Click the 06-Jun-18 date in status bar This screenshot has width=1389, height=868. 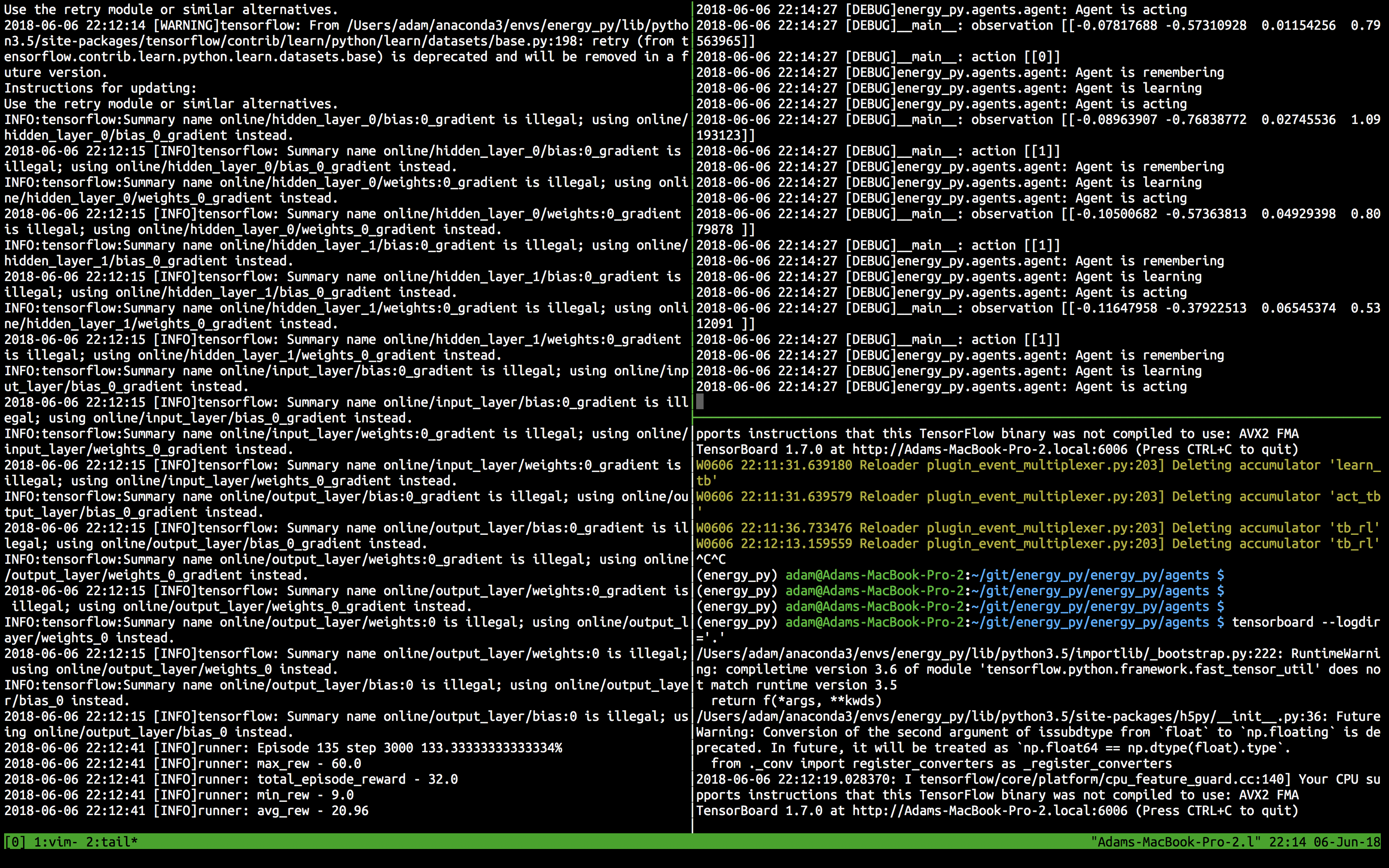pos(1346,842)
